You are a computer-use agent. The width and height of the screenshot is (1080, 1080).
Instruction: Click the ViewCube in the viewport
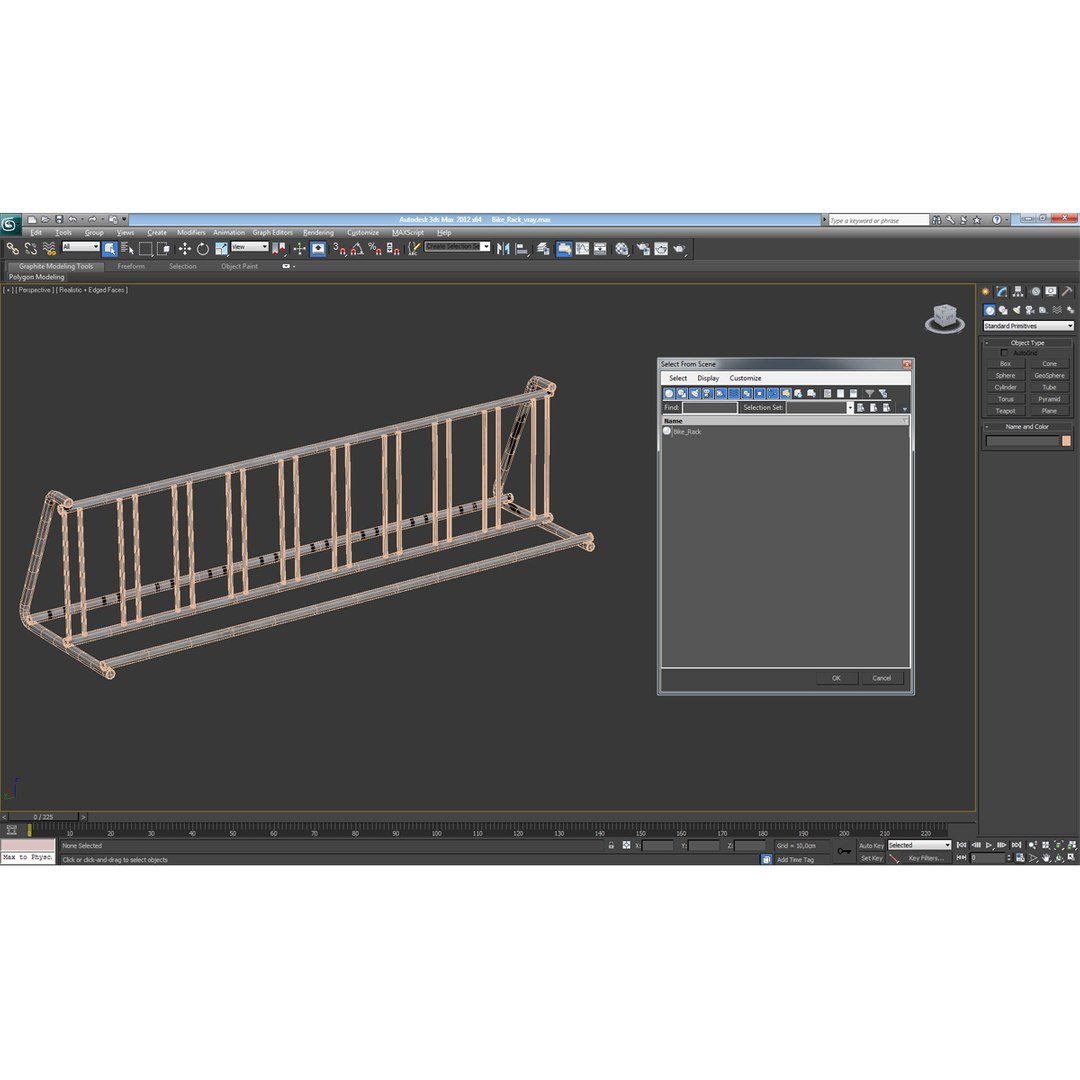(945, 318)
